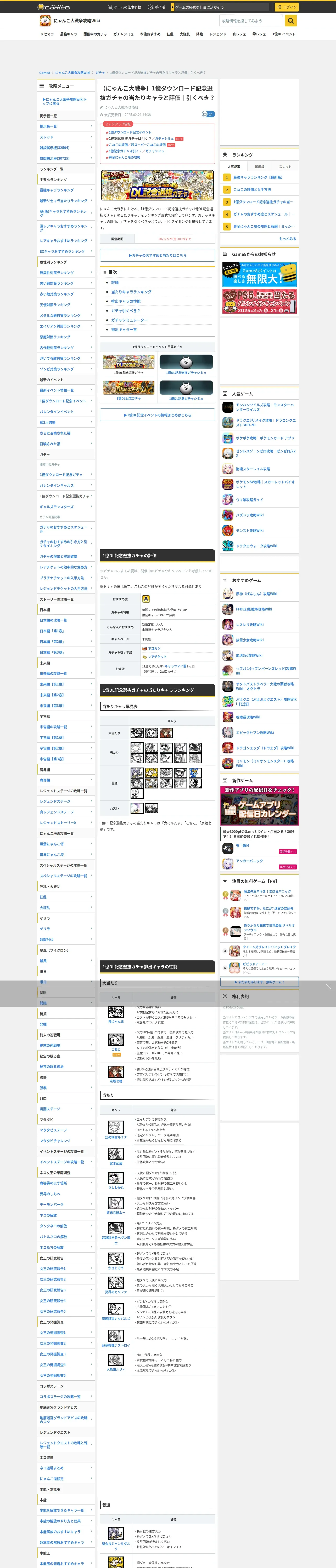This screenshot has width=336, height=1568.
Task: Close the gray overlay ad banner
Action: click(x=328, y=987)
